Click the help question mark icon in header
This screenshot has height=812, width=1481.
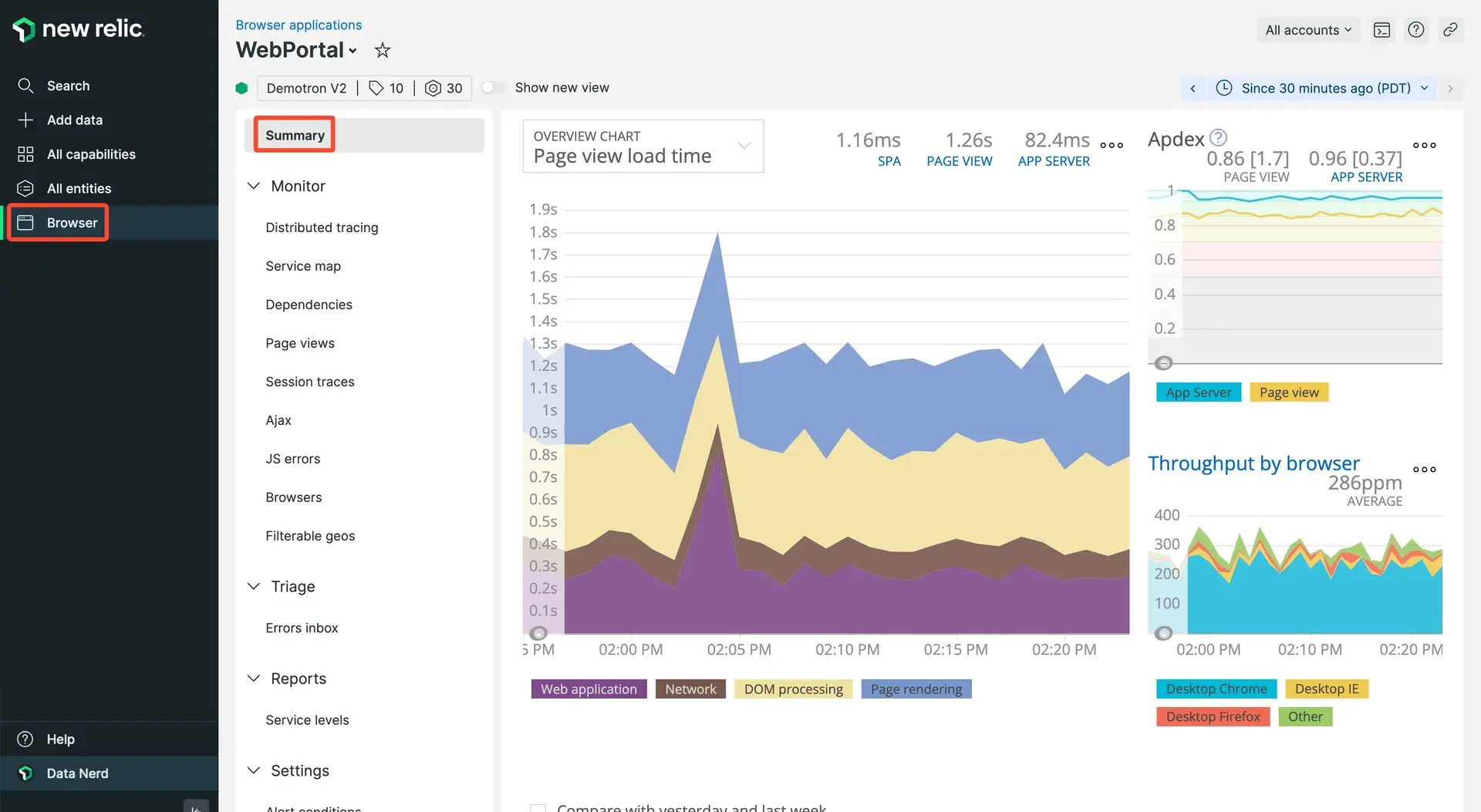1415,30
